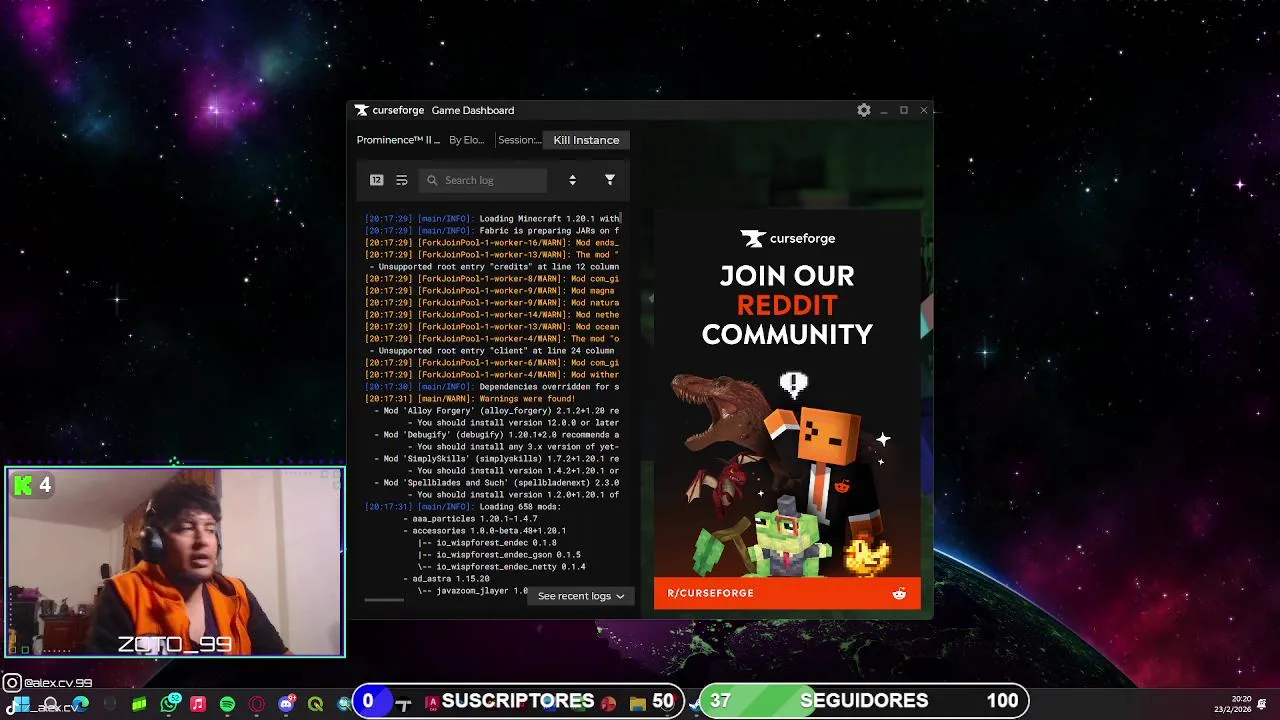The width and height of the screenshot is (1280, 720).
Task: Select log line 'Fabric is preparing JARs'
Action: (x=493, y=230)
